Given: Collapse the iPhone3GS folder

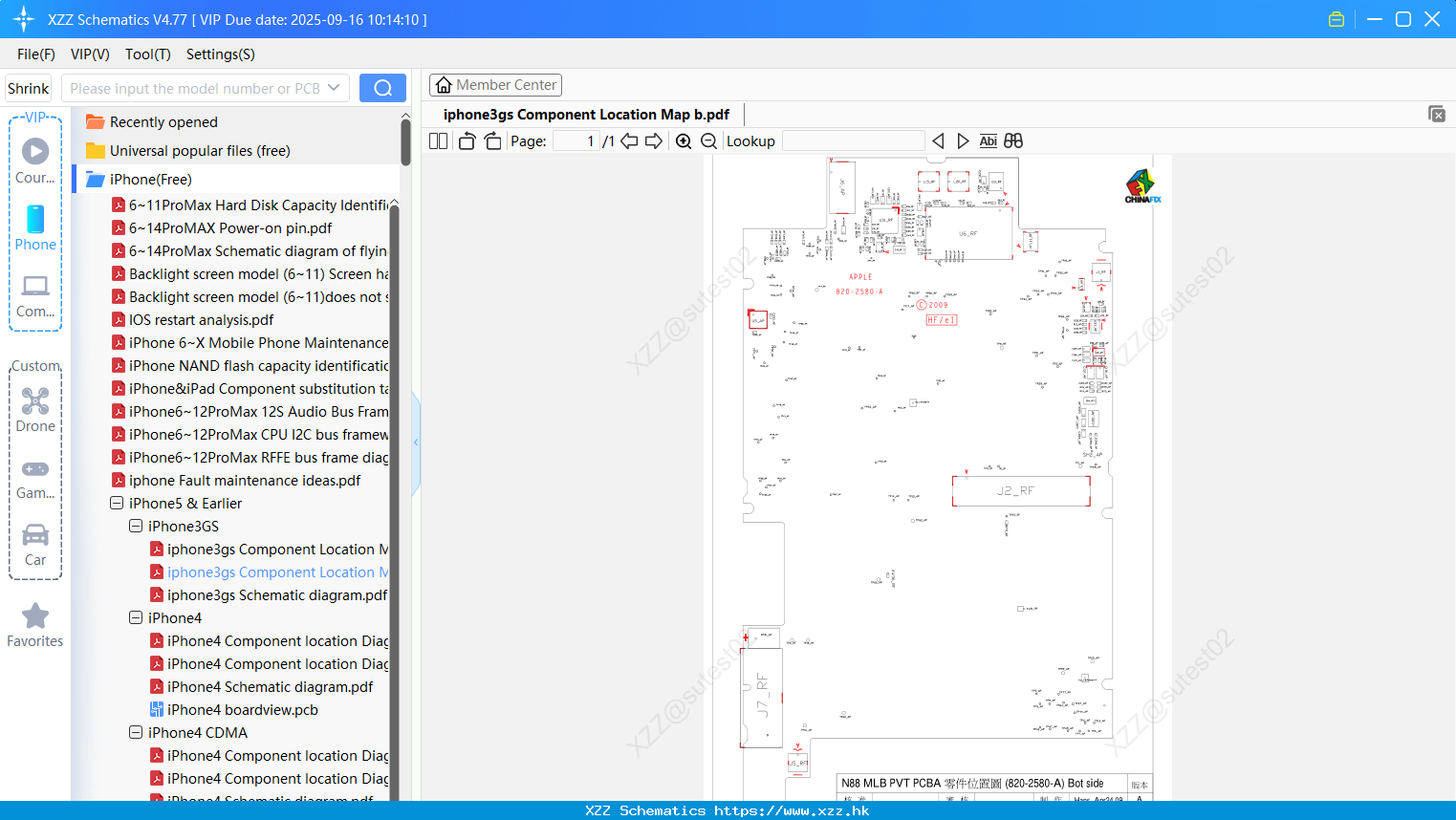Looking at the screenshot, I should tap(136, 526).
